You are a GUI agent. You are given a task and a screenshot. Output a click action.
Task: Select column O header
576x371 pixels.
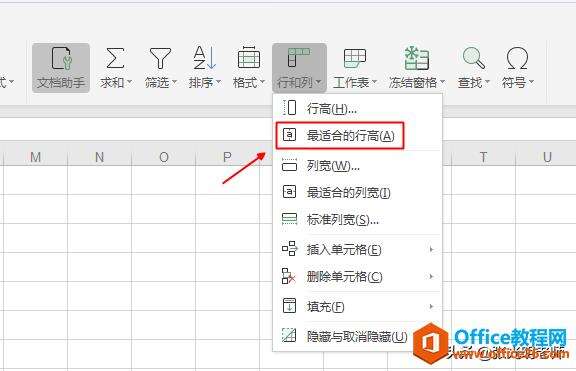(x=164, y=157)
